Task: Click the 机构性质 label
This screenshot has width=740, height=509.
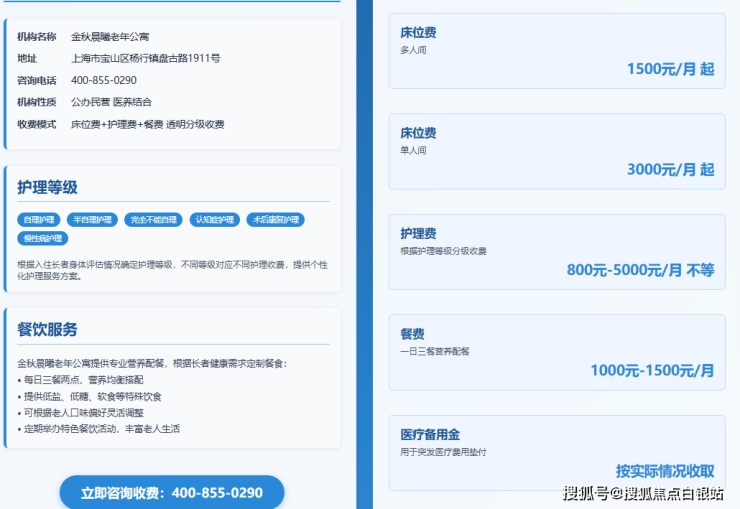Action: [36, 102]
